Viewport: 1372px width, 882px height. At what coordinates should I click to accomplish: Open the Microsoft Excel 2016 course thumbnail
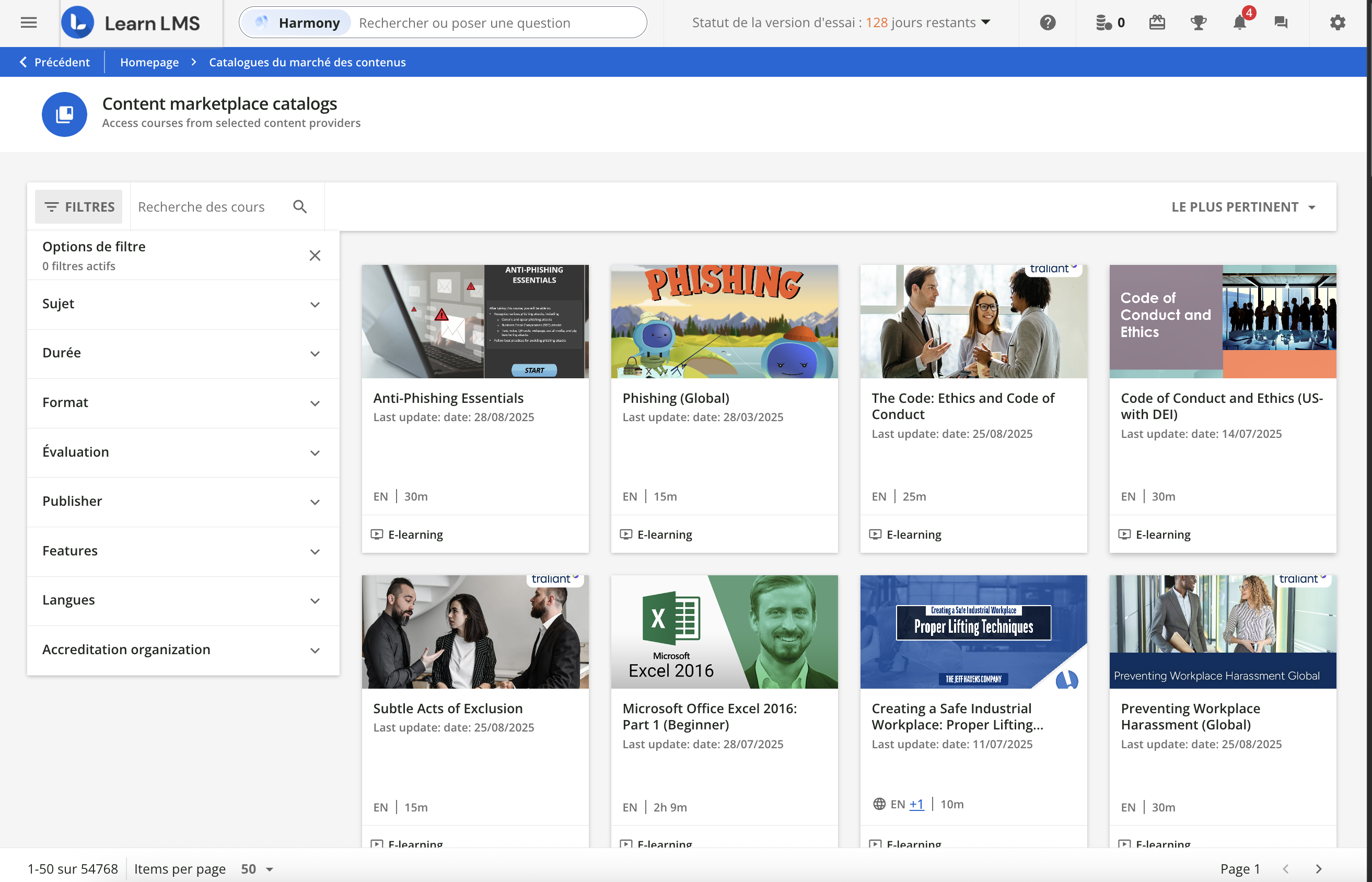724,631
